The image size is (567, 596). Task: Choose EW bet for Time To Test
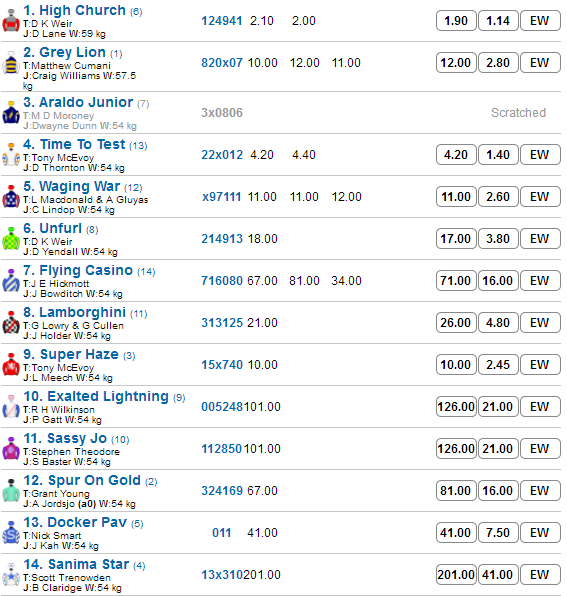click(540, 155)
